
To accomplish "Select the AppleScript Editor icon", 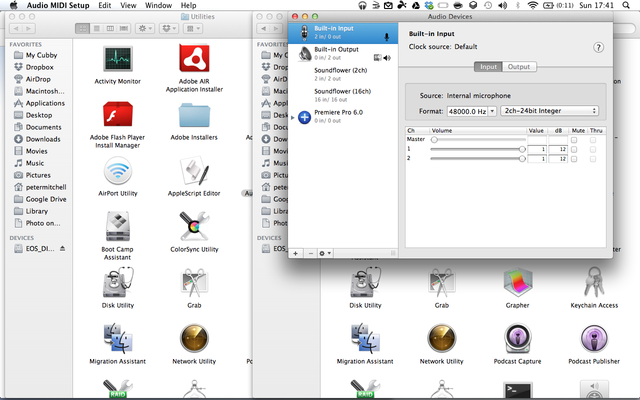I will coord(194,171).
